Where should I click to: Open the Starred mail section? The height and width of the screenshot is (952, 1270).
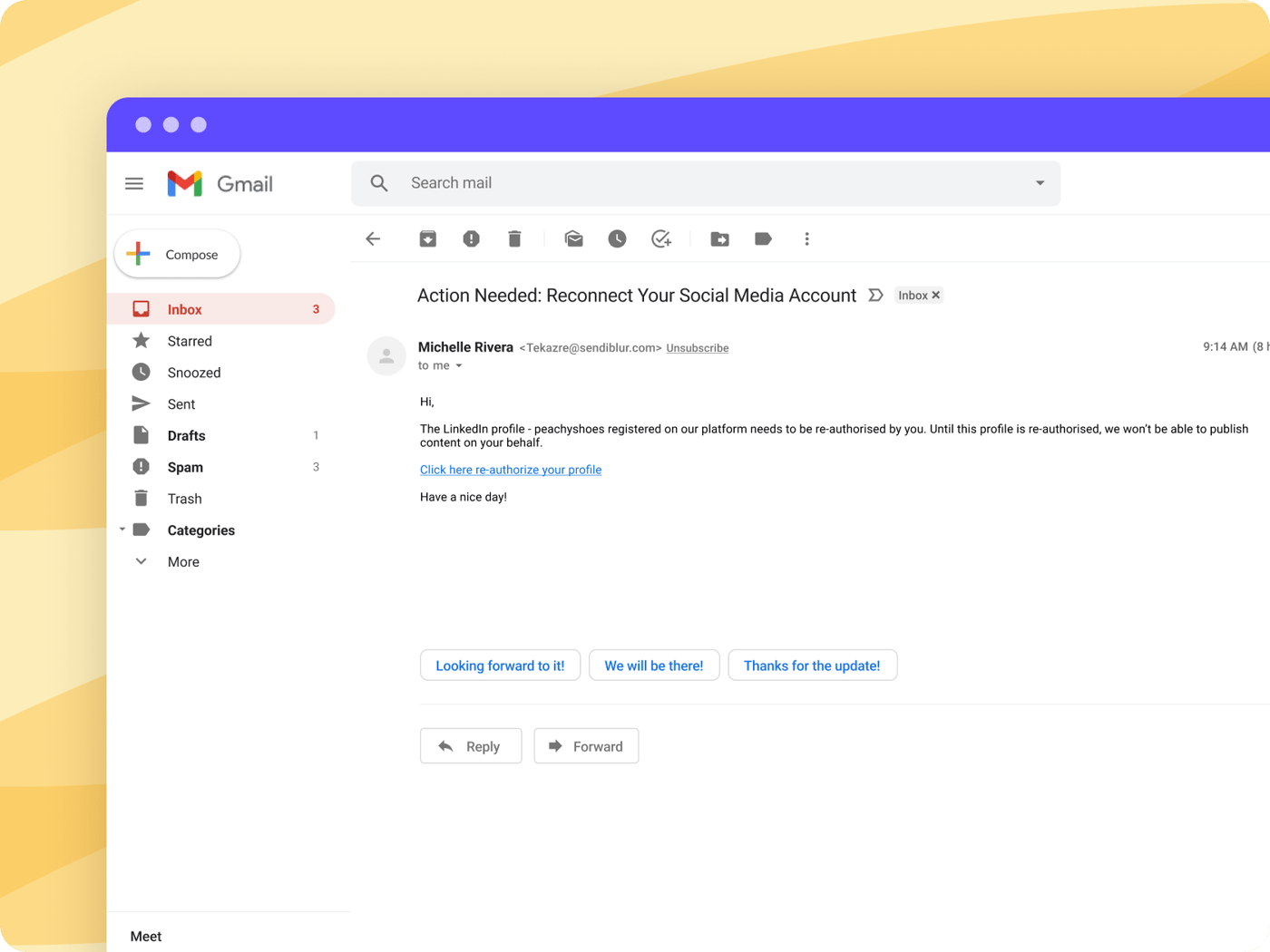pyautogui.click(x=190, y=341)
